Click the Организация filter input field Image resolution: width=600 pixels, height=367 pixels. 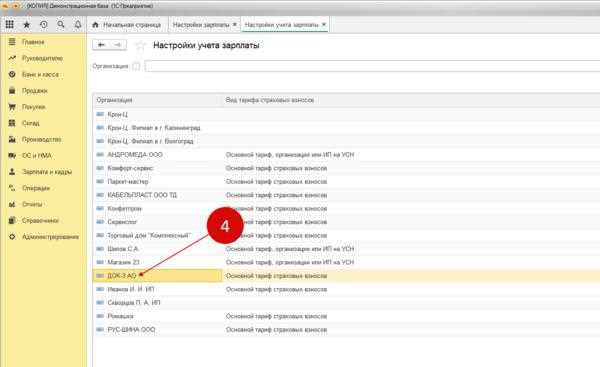click(372, 66)
